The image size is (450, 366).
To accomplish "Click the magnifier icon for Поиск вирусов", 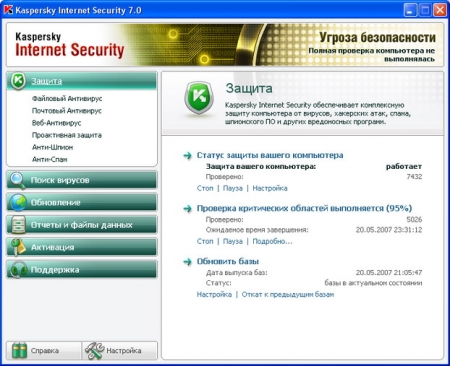I will tap(17, 180).
